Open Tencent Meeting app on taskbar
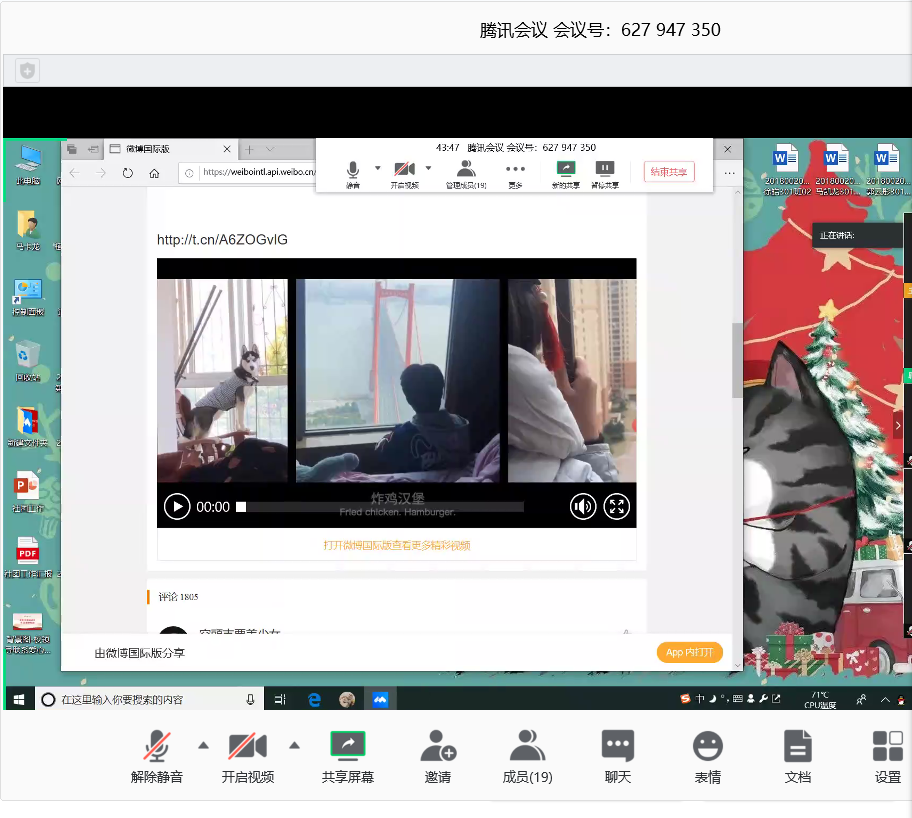The height and width of the screenshot is (818, 912). [380, 699]
